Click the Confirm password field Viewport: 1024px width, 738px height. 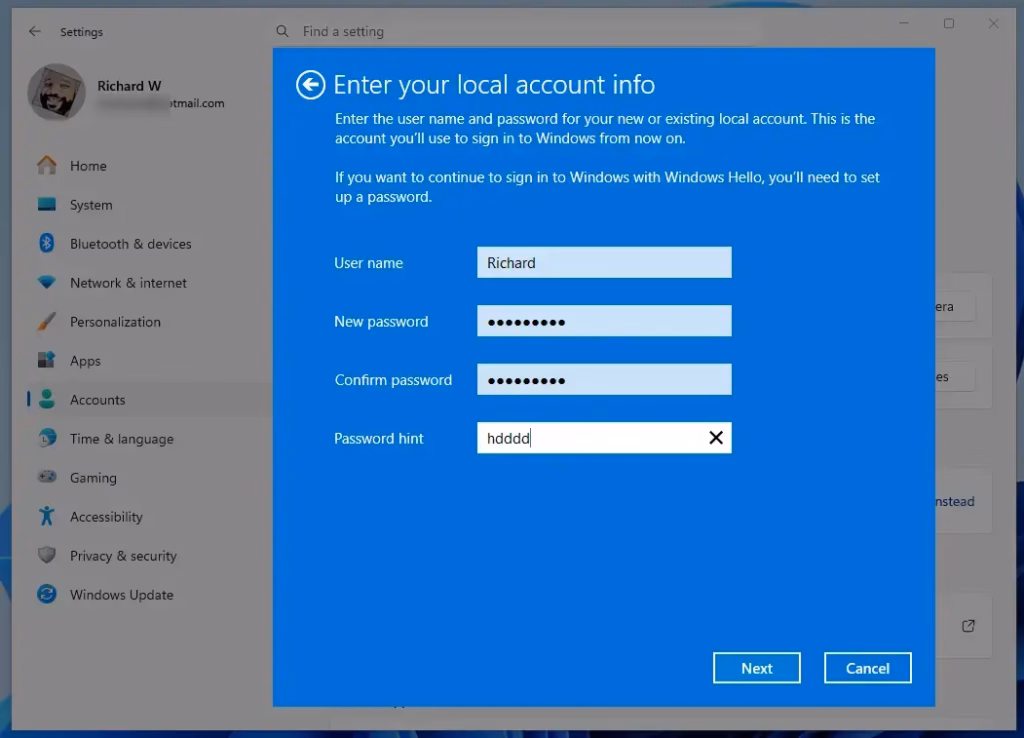[x=604, y=380]
